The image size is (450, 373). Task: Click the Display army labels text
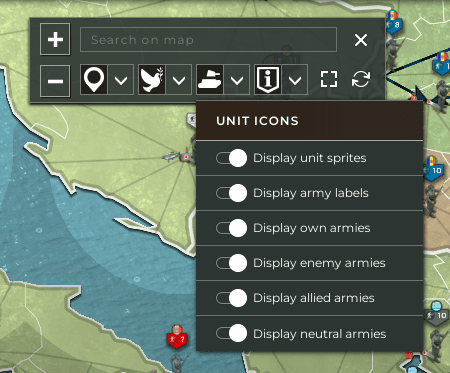(x=311, y=193)
